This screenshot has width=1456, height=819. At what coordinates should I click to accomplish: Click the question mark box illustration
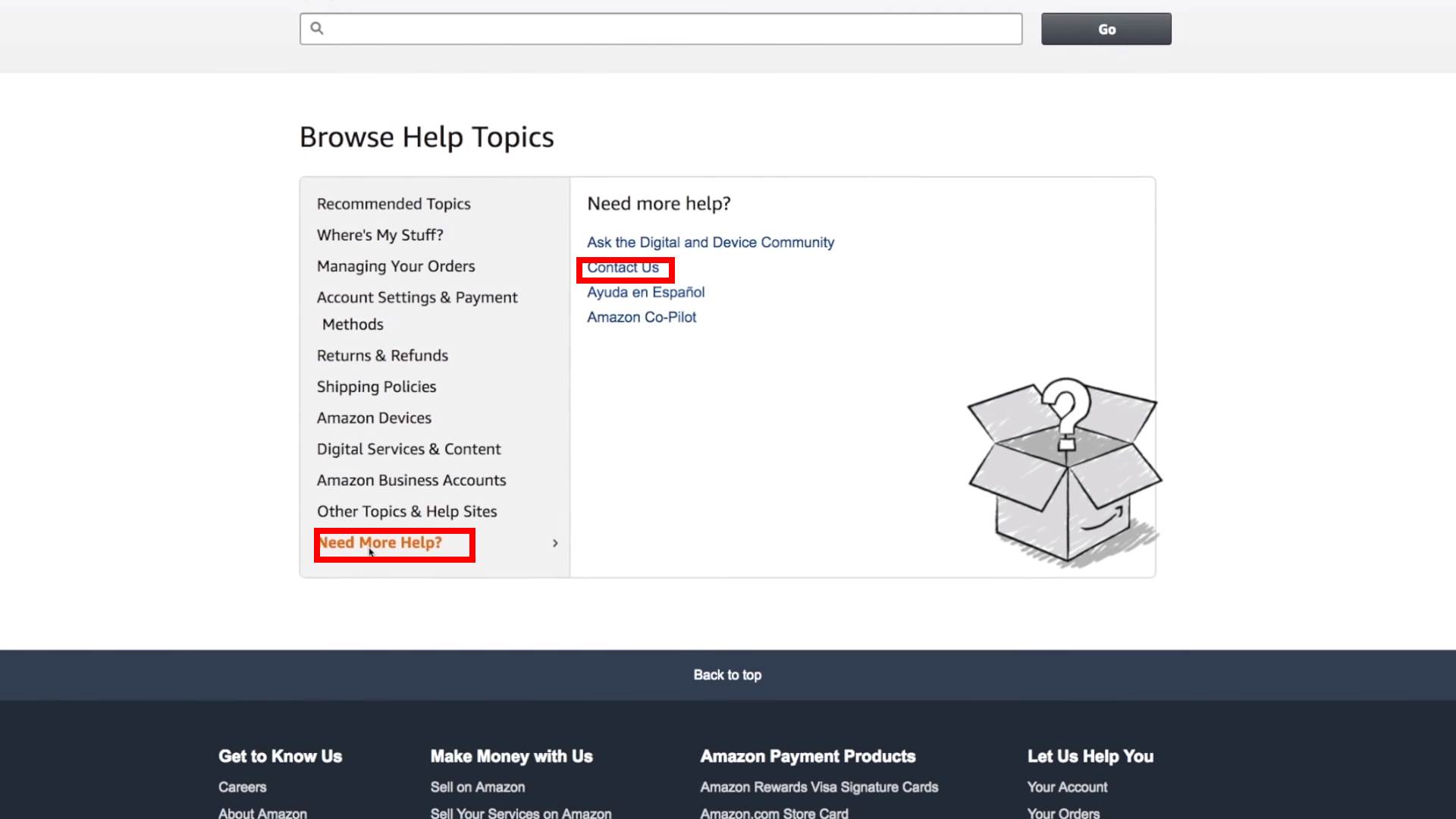click(x=1064, y=472)
